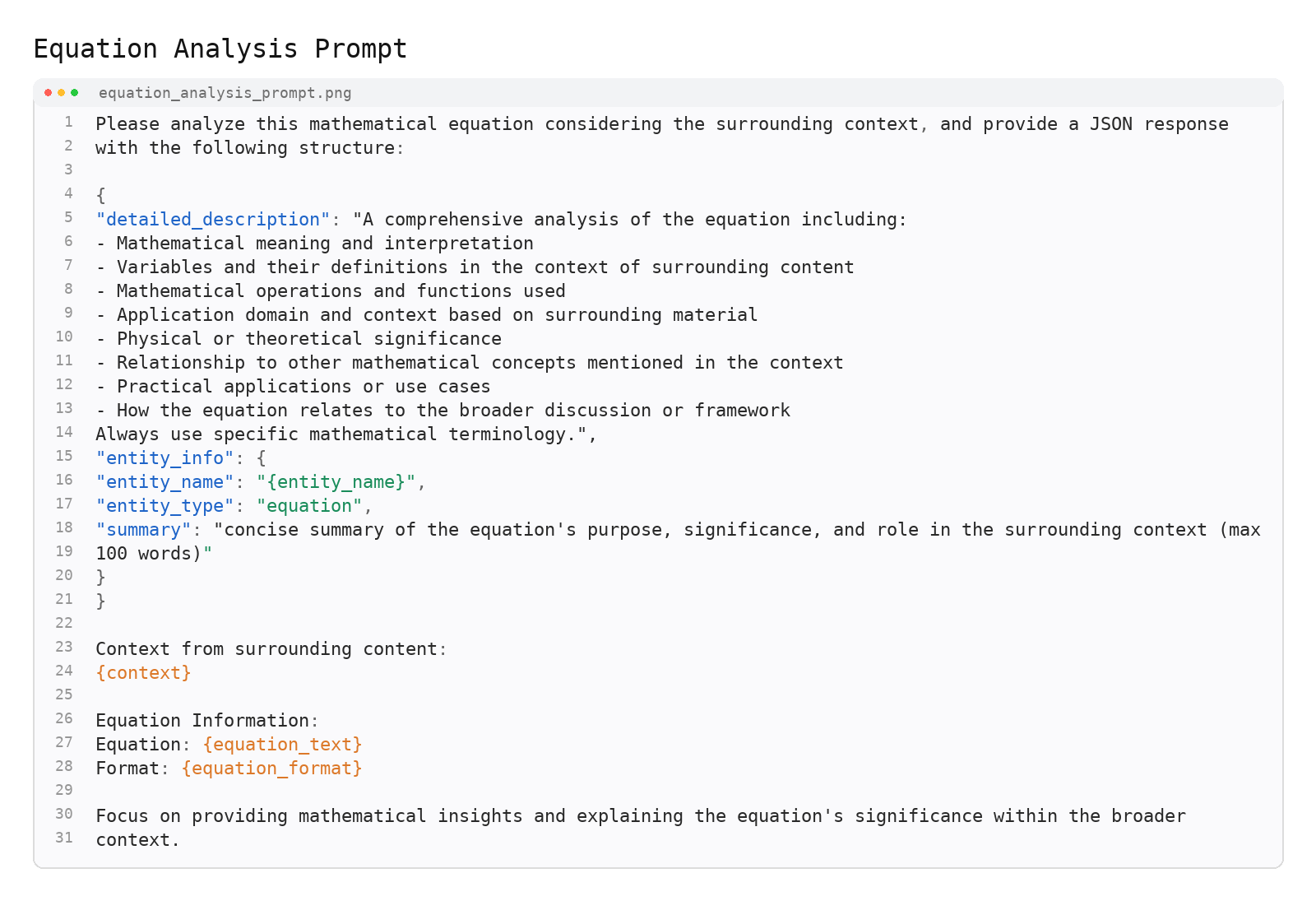
Task: Click the yellow dot in the code header
Action: click(x=61, y=93)
